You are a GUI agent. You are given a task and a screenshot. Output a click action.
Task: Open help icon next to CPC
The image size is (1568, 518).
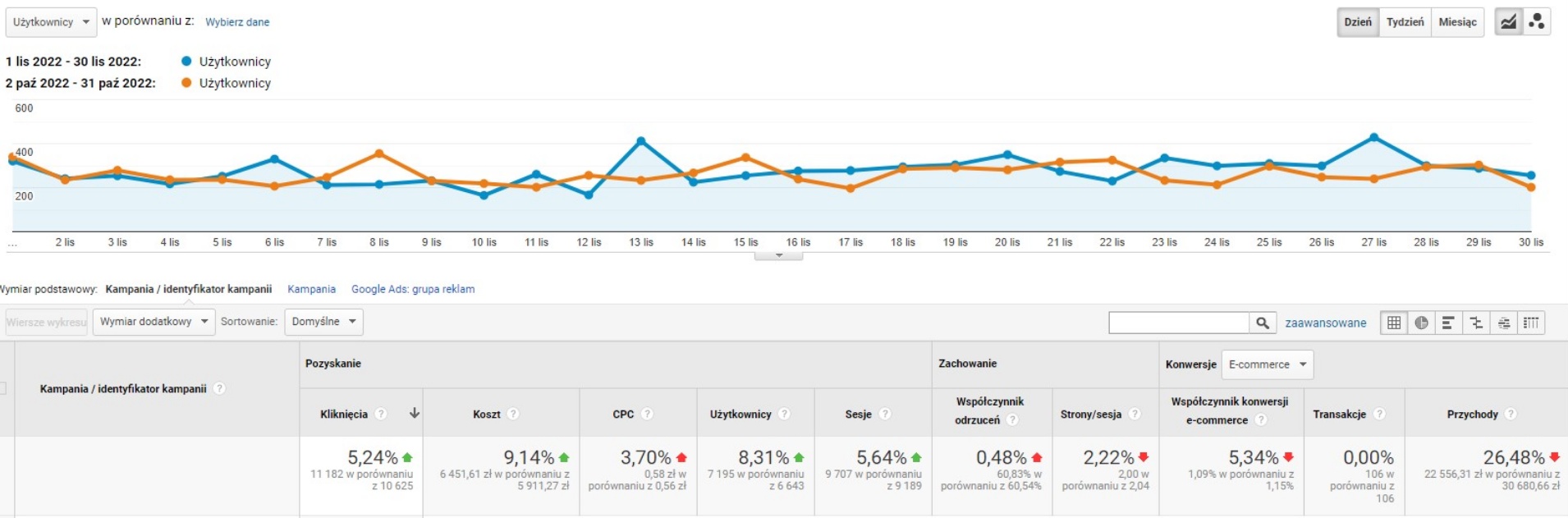(x=647, y=414)
